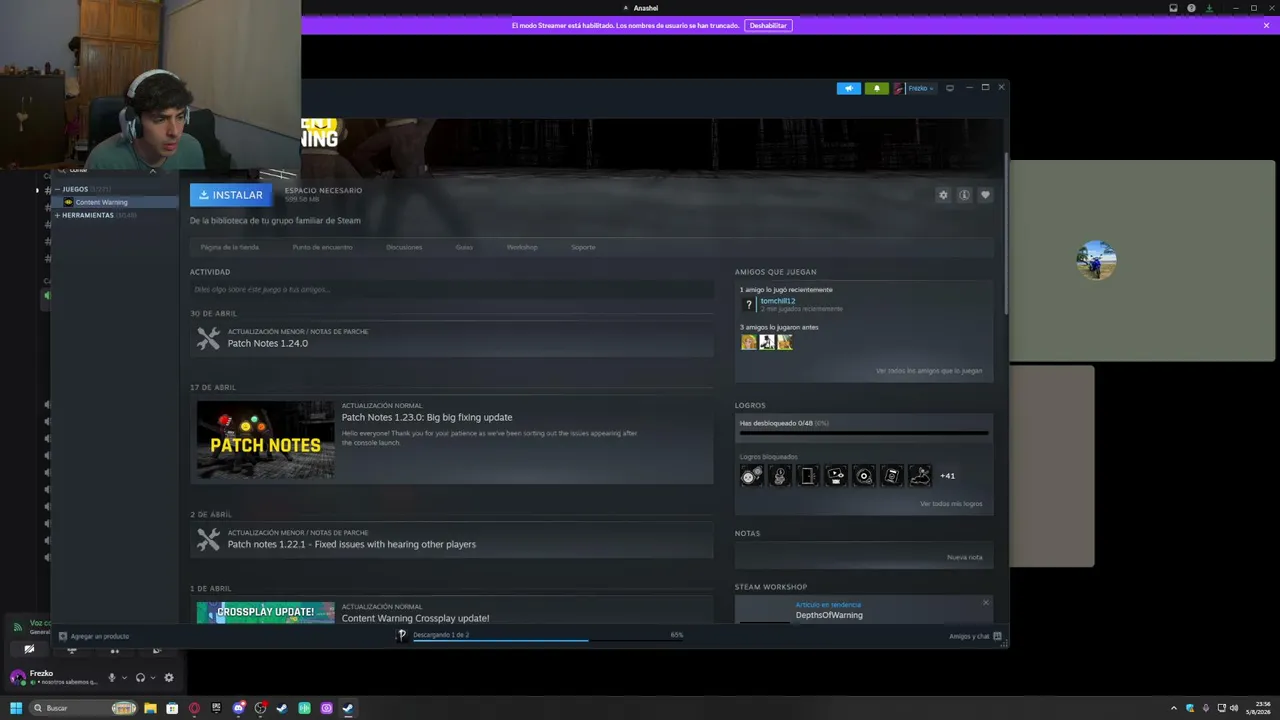Screen dimensions: 1280x720
Task: Open Steam announcements megaphone button
Action: pyautogui.click(x=848, y=88)
